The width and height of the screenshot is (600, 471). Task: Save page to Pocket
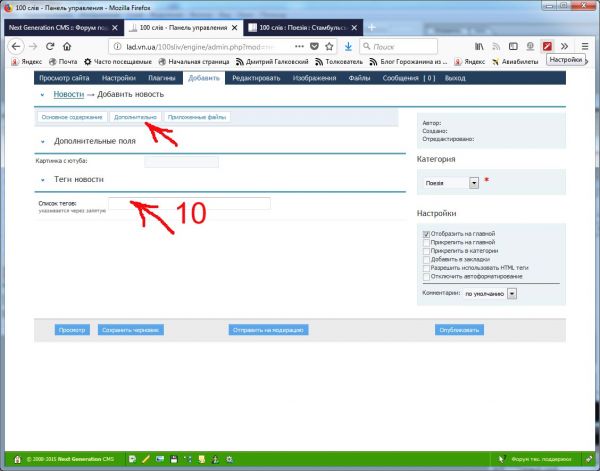click(314, 47)
